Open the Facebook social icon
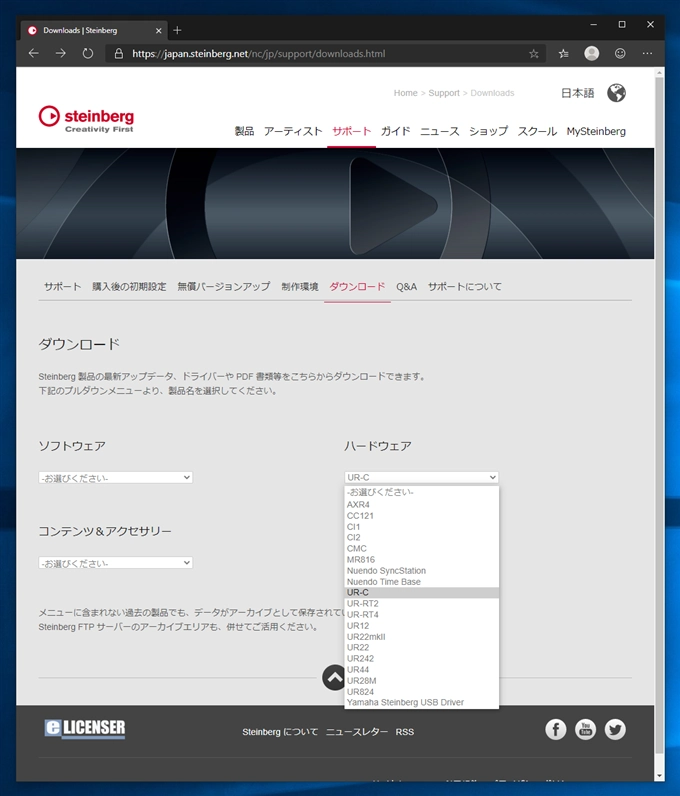Screen dimensions: 680x796 pyautogui.click(x=556, y=729)
